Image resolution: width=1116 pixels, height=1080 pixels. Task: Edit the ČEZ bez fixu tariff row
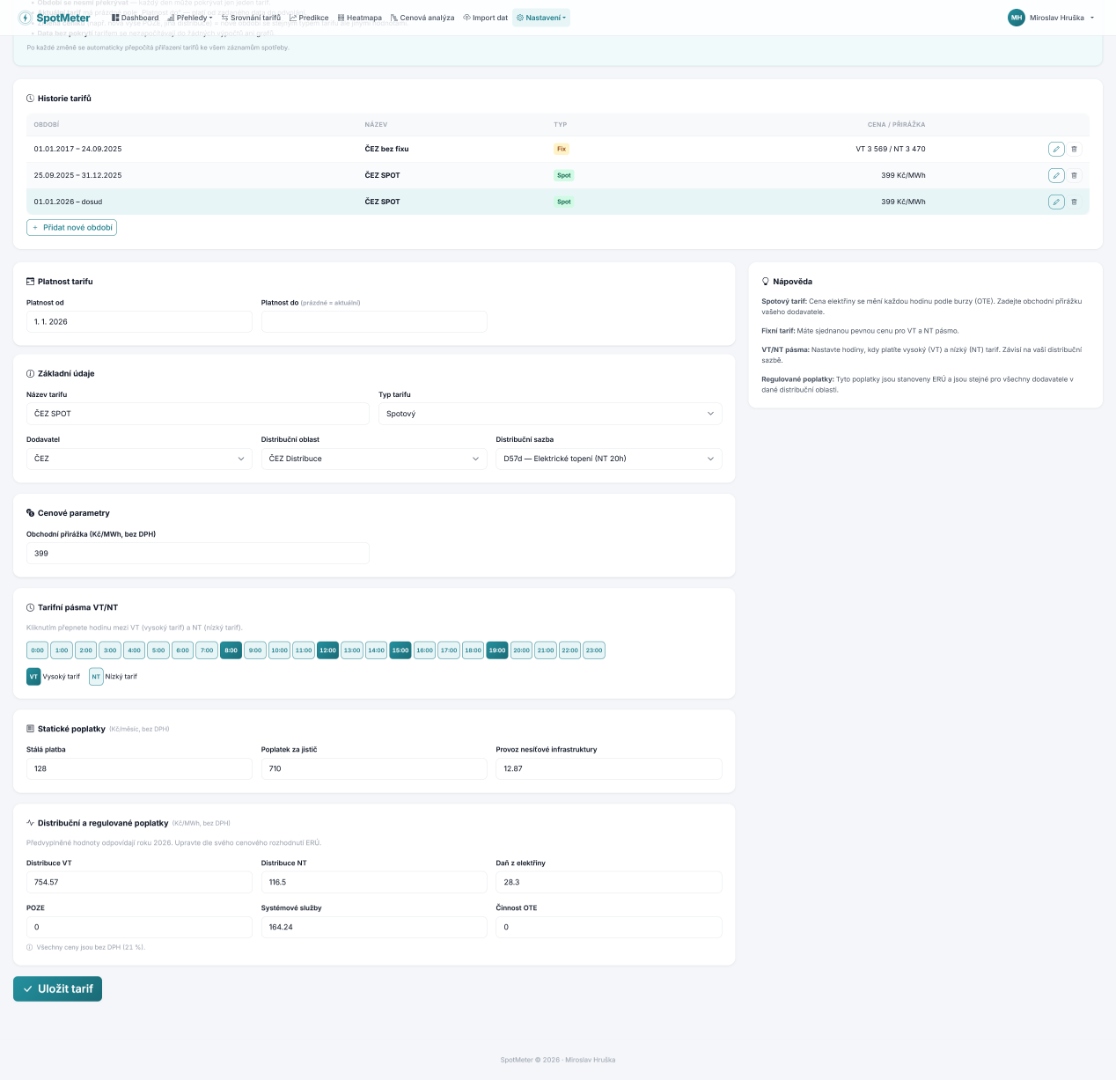(x=1056, y=149)
